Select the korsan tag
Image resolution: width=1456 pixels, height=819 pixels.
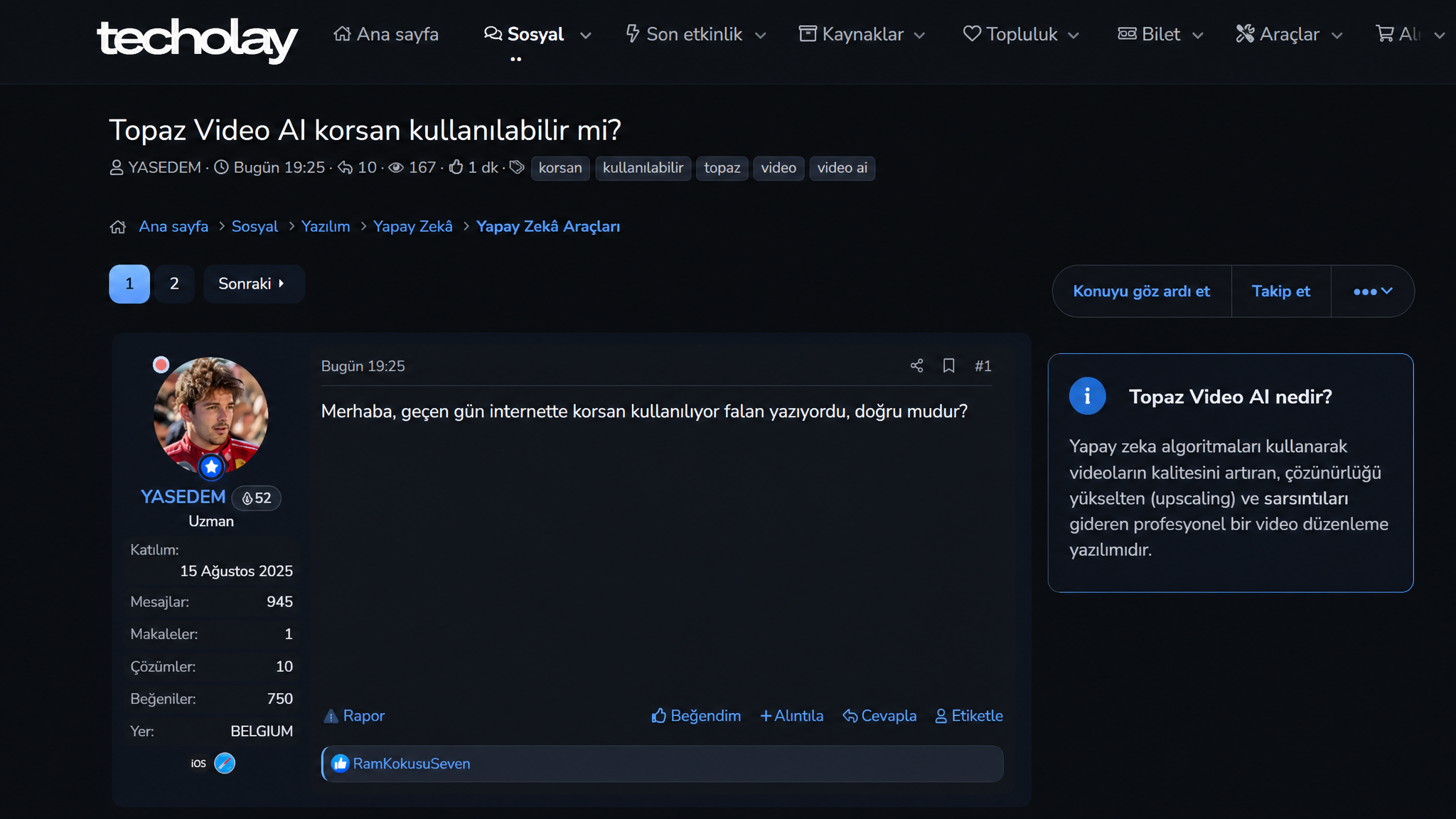point(560,168)
